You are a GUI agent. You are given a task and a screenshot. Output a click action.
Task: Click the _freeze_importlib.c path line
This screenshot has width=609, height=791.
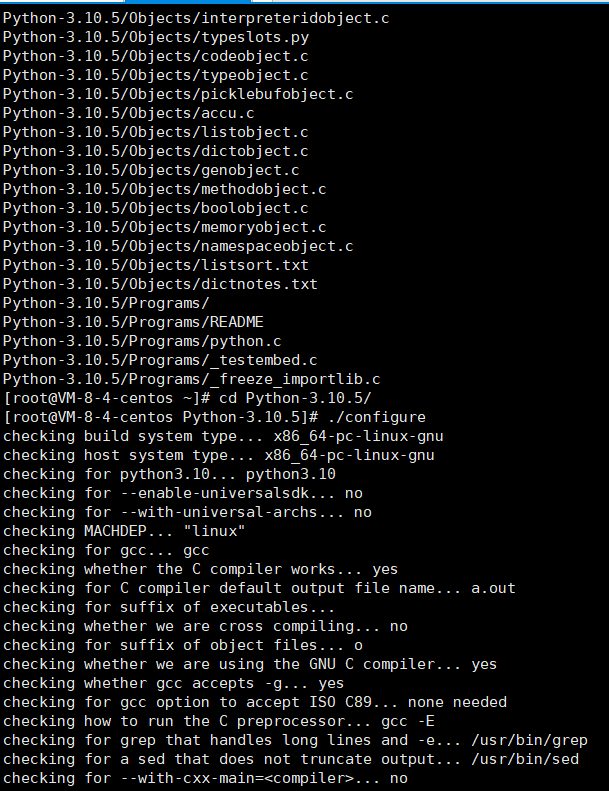tap(191, 379)
